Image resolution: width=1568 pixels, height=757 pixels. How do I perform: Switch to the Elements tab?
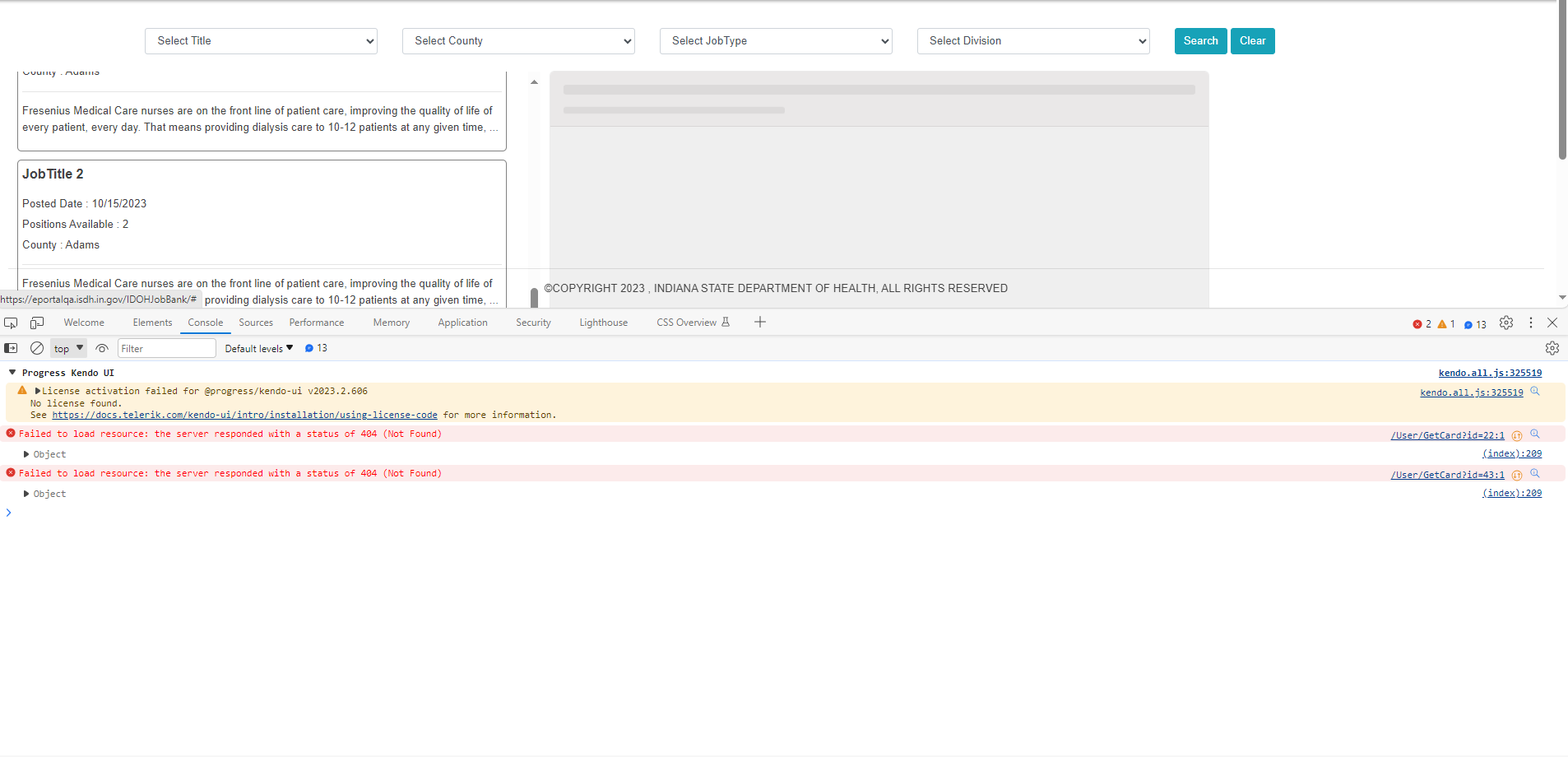coord(152,323)
